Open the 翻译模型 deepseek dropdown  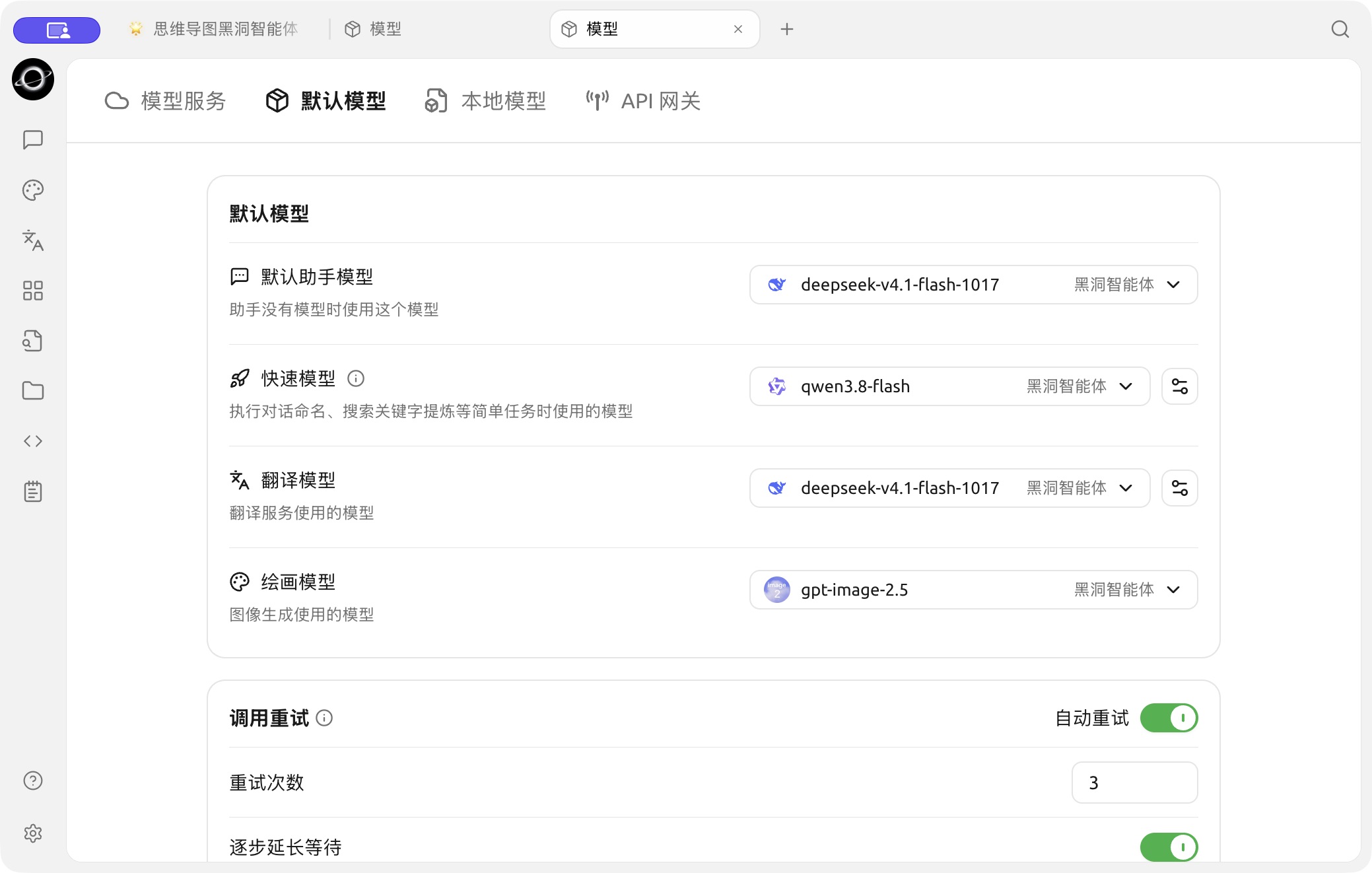949,488
